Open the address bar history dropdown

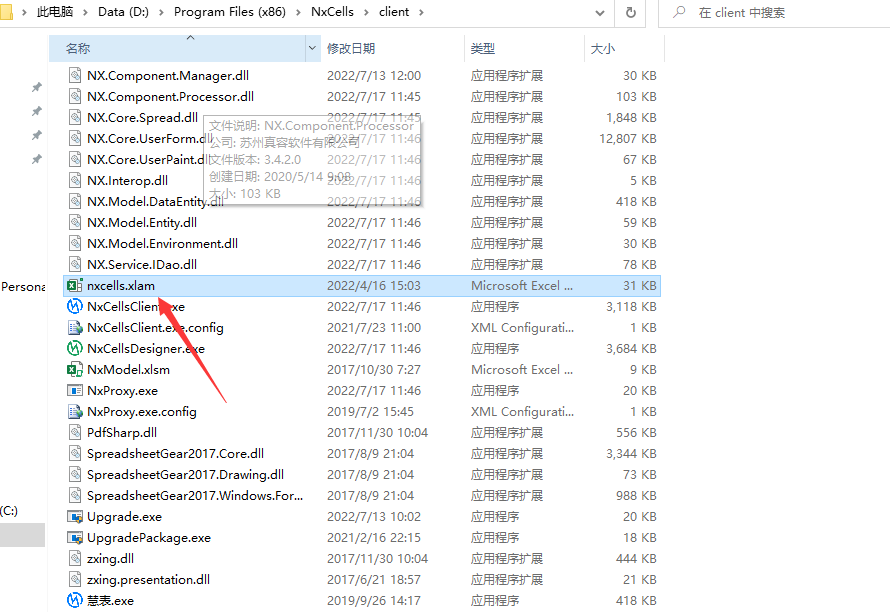coord(602,13)
